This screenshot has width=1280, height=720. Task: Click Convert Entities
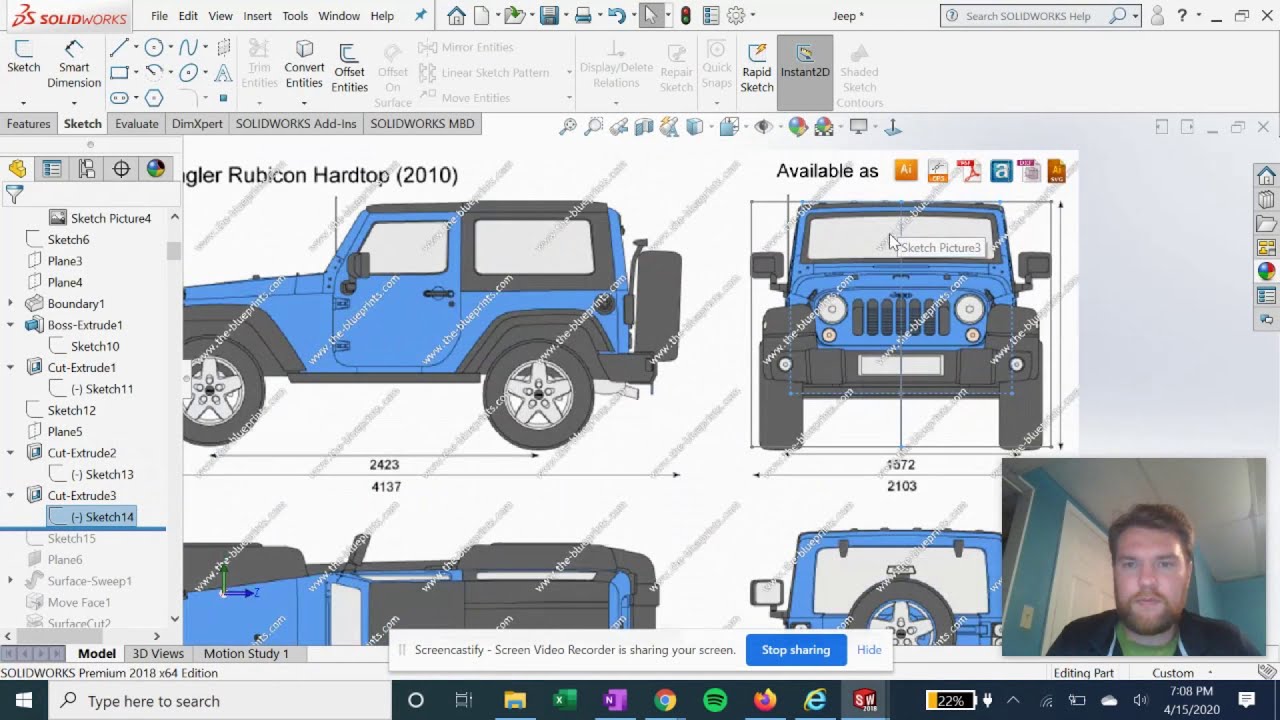pyautogui.click(x=304, y=65)
